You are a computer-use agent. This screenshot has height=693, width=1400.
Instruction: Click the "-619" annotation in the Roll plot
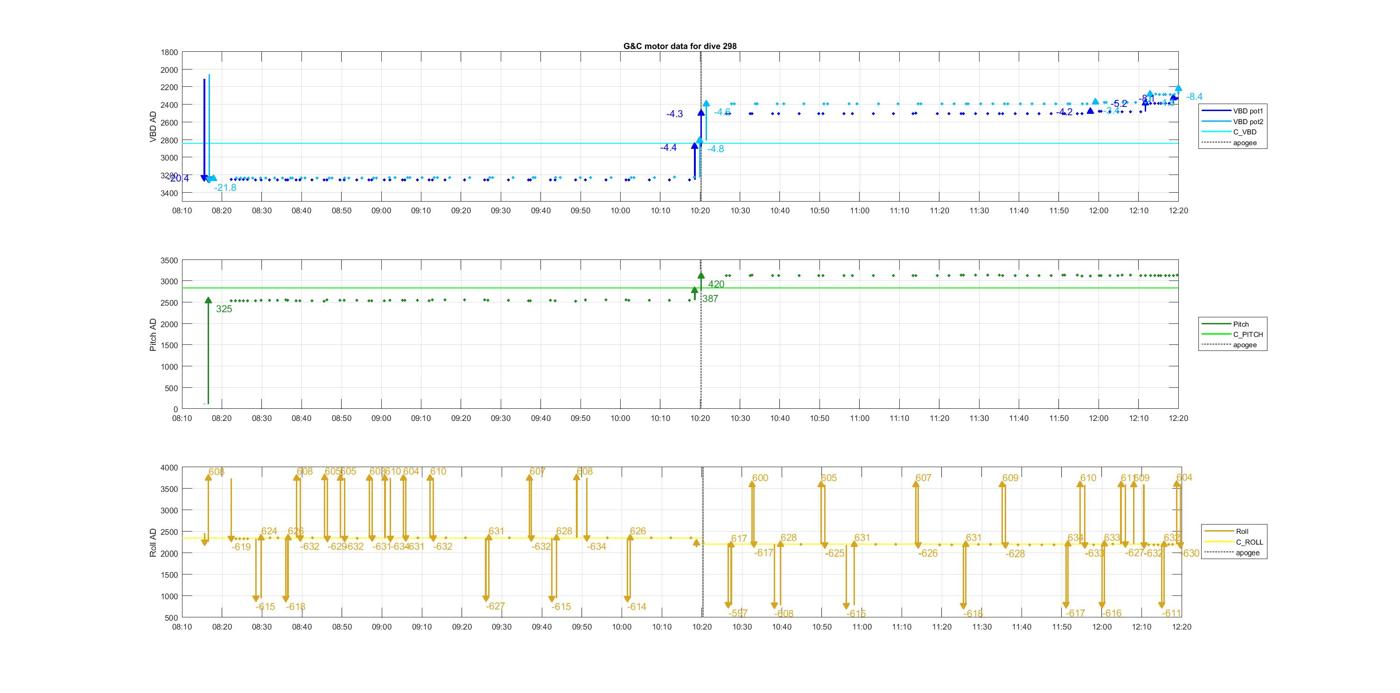point(241,547)
